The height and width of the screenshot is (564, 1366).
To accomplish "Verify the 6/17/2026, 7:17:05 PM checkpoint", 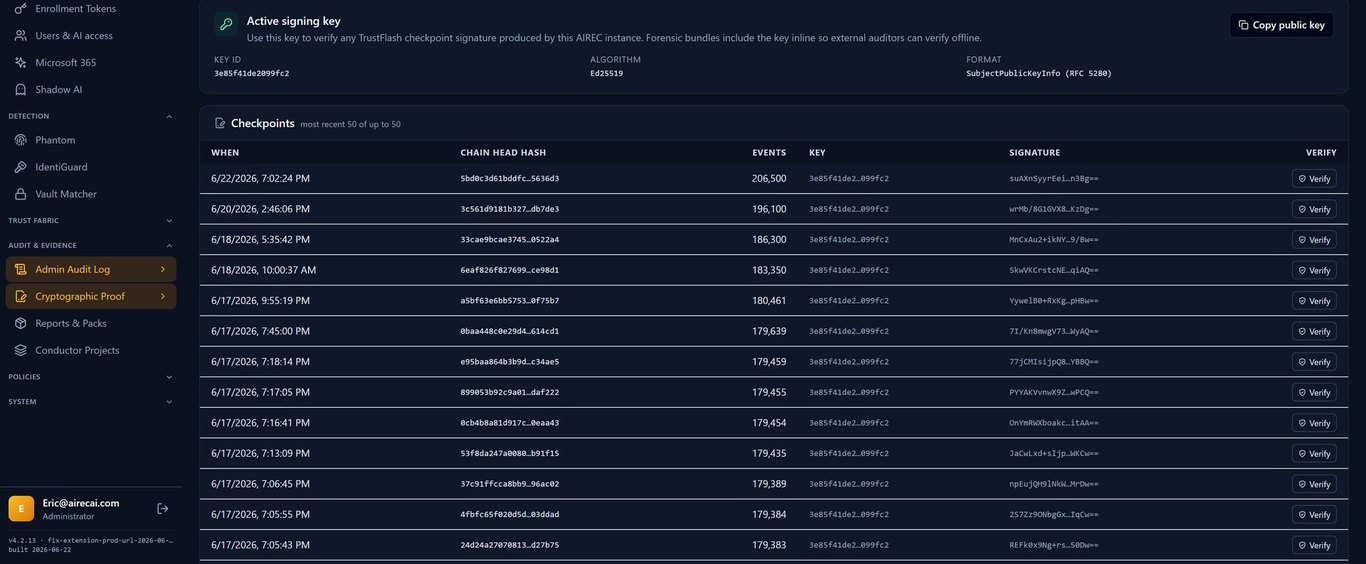I will (x=1314, y=392).
